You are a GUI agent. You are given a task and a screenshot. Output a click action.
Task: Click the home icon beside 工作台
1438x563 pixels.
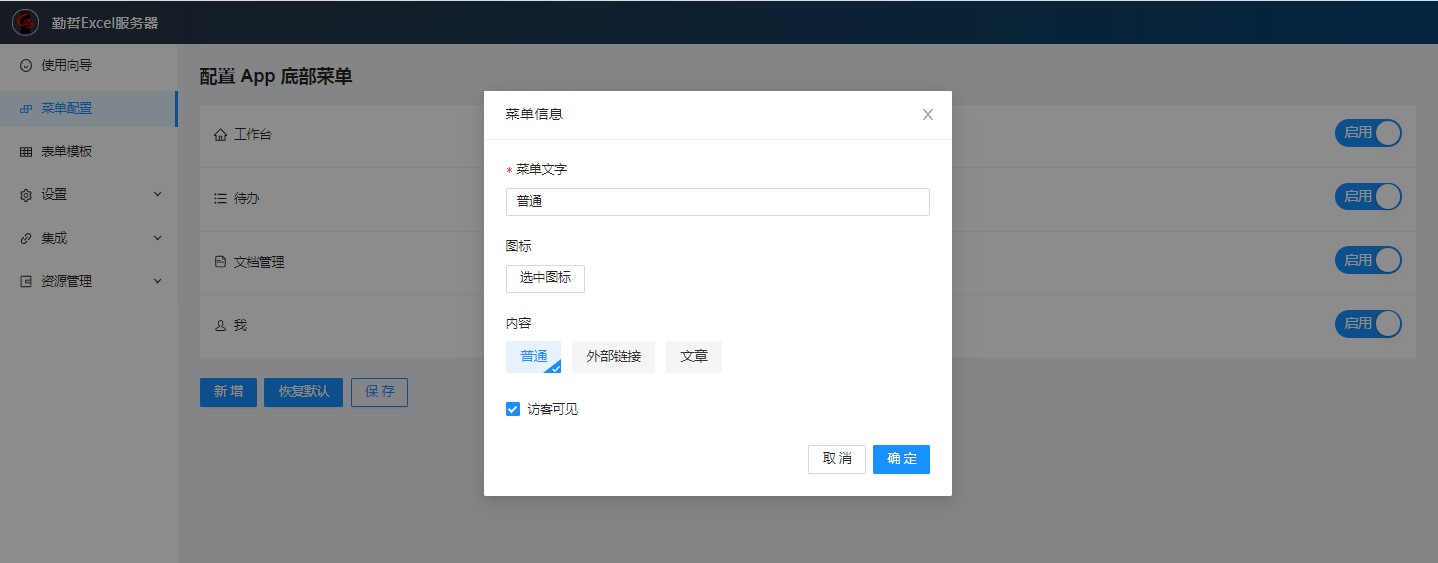[220, 134]
